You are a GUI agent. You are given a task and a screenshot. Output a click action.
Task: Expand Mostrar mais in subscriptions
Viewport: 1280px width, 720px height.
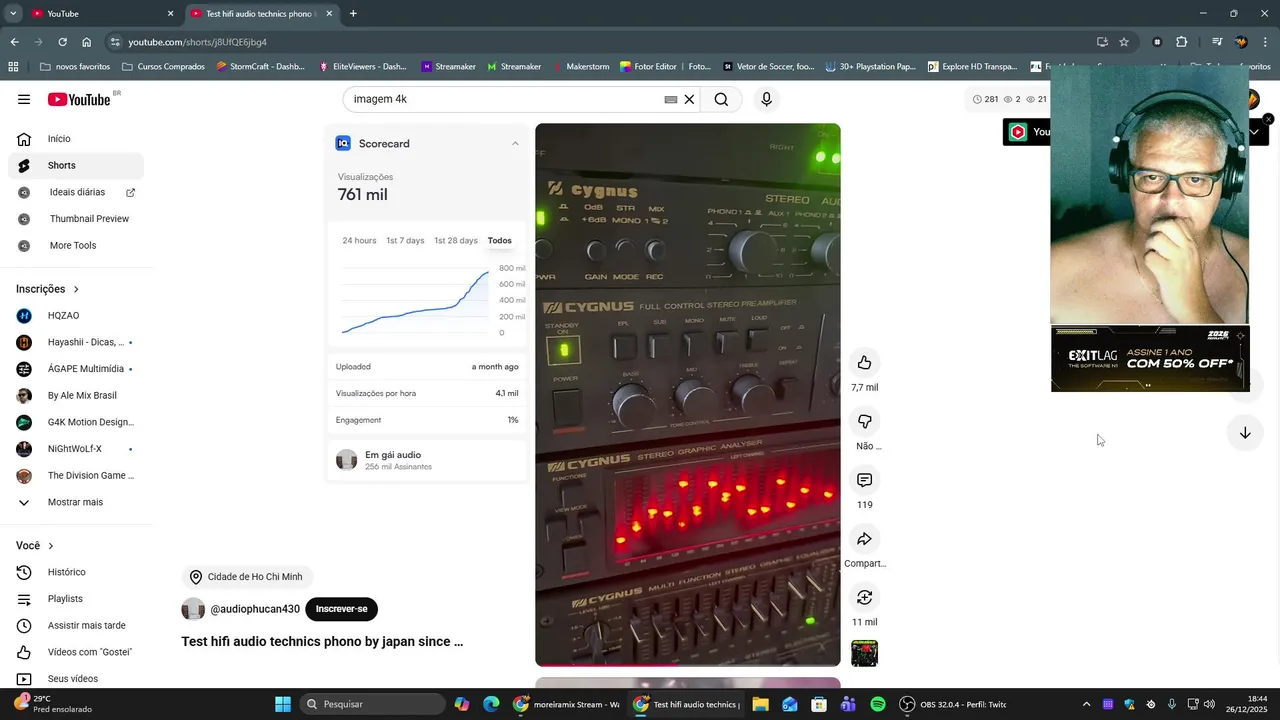point(76,502)
